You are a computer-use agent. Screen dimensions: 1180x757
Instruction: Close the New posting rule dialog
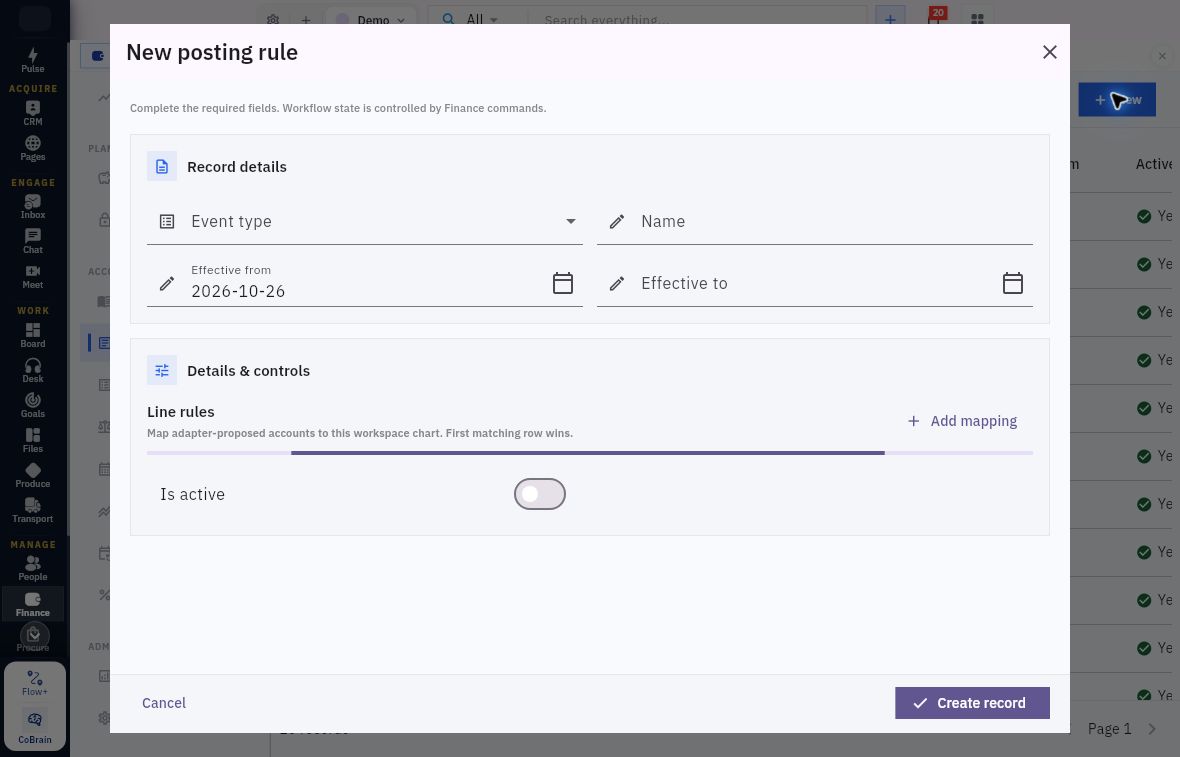[1050, 52]
